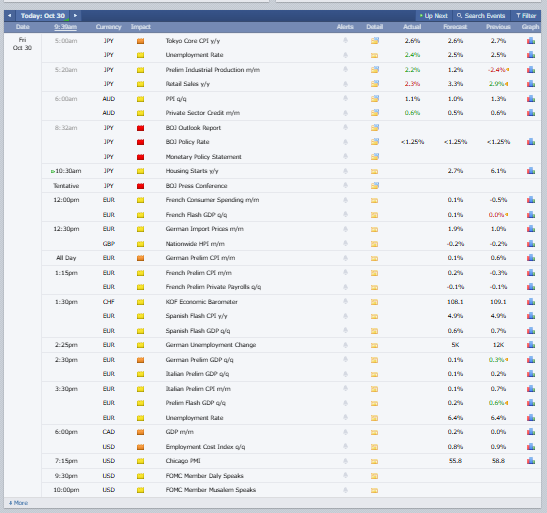This screenshot has width=547, height=513.
Task: Expand detail folder for Employment Cost Index q/q
Action: coord(374,447)
